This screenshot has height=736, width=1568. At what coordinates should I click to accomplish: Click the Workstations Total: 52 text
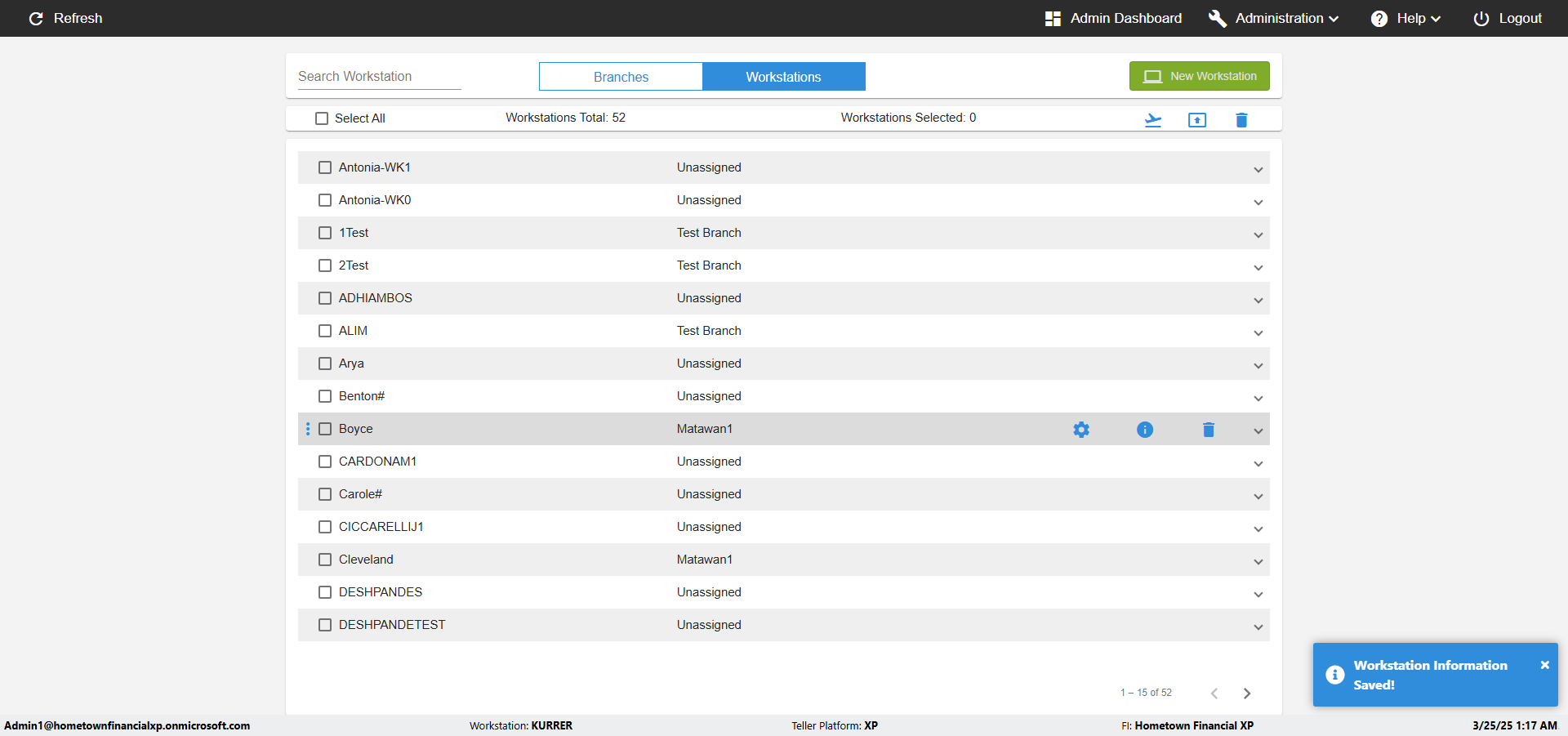point(565,118)
